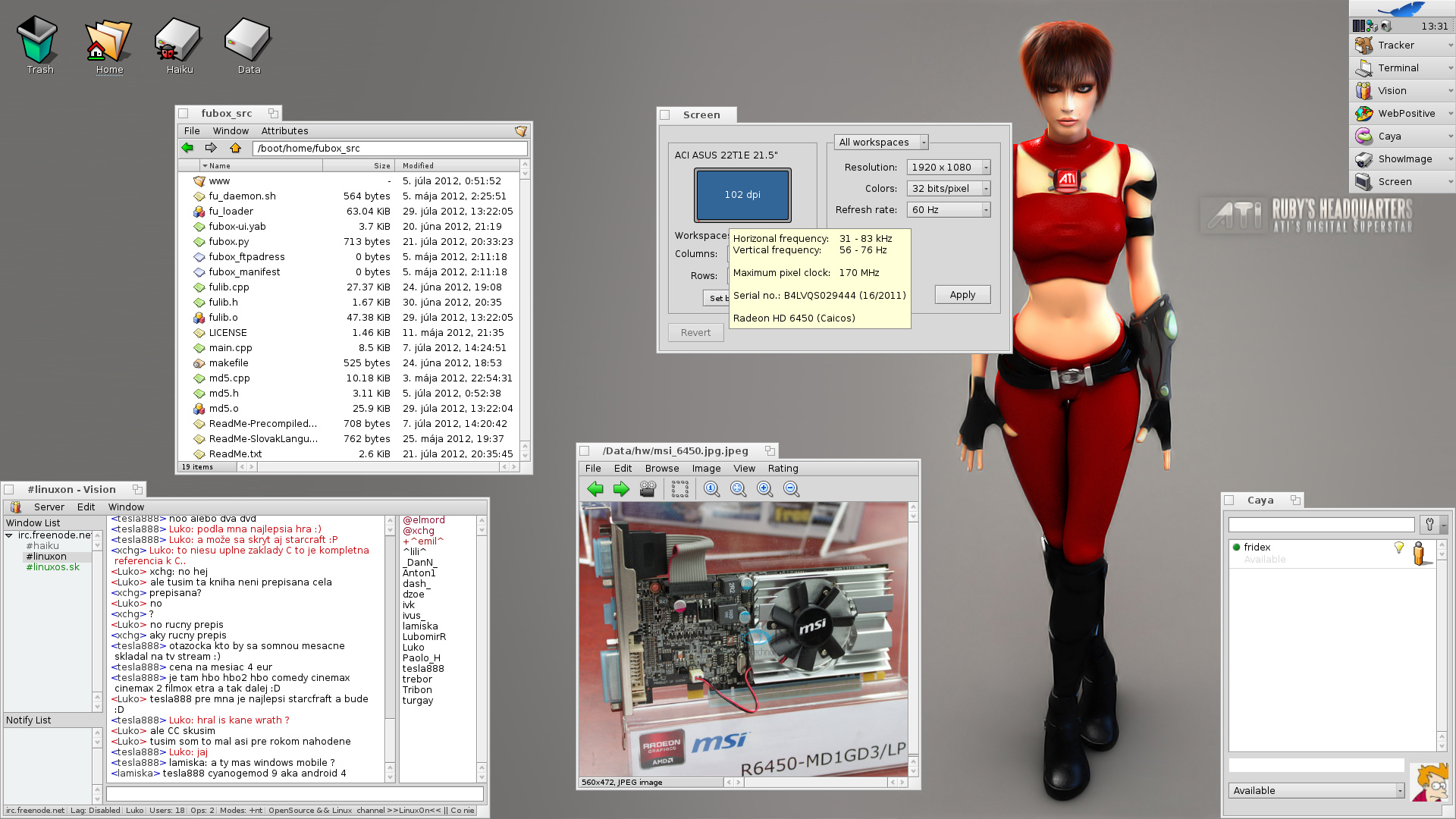The width and height of the screenshot is (1456, 819).
Task: Click the Vision chat message input field
Action: pos(294,794)
